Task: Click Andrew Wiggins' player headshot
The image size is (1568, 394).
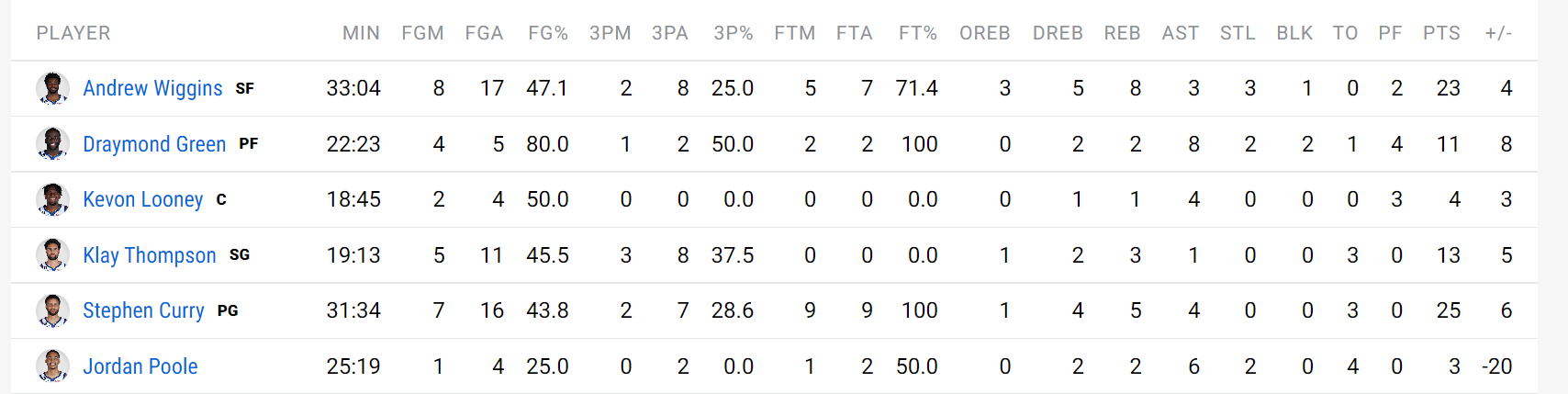Action: [x=52, y=88]
